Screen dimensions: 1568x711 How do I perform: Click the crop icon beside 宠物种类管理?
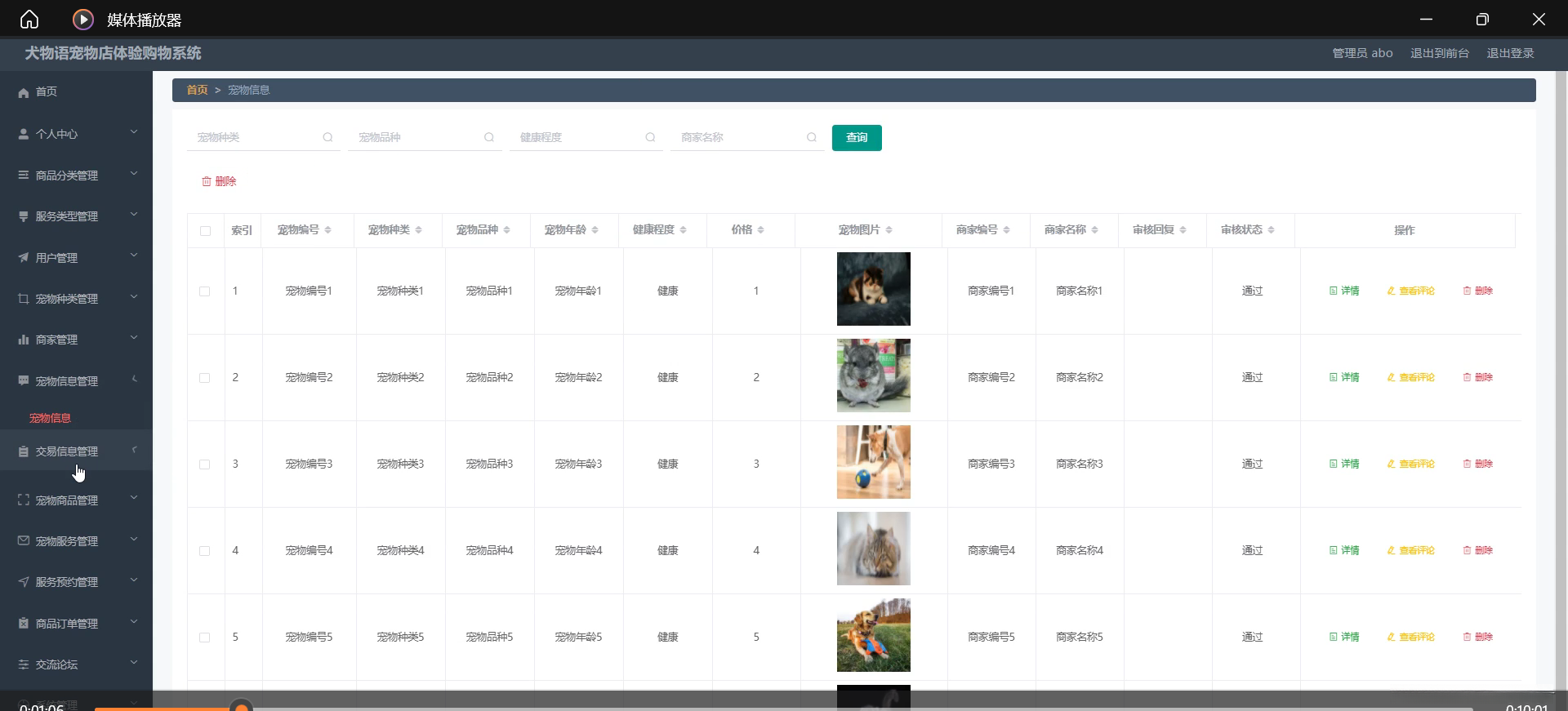pos(24,299)
